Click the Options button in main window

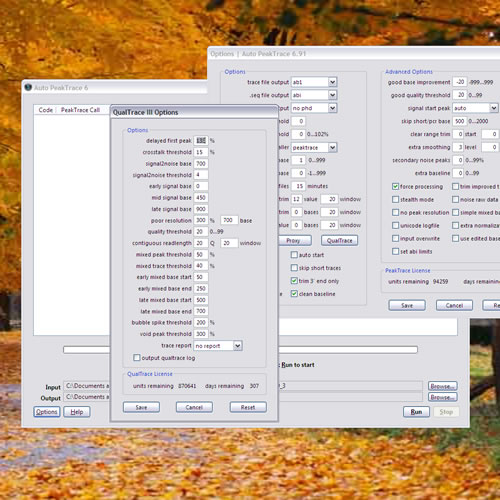[x=47, y=412]
